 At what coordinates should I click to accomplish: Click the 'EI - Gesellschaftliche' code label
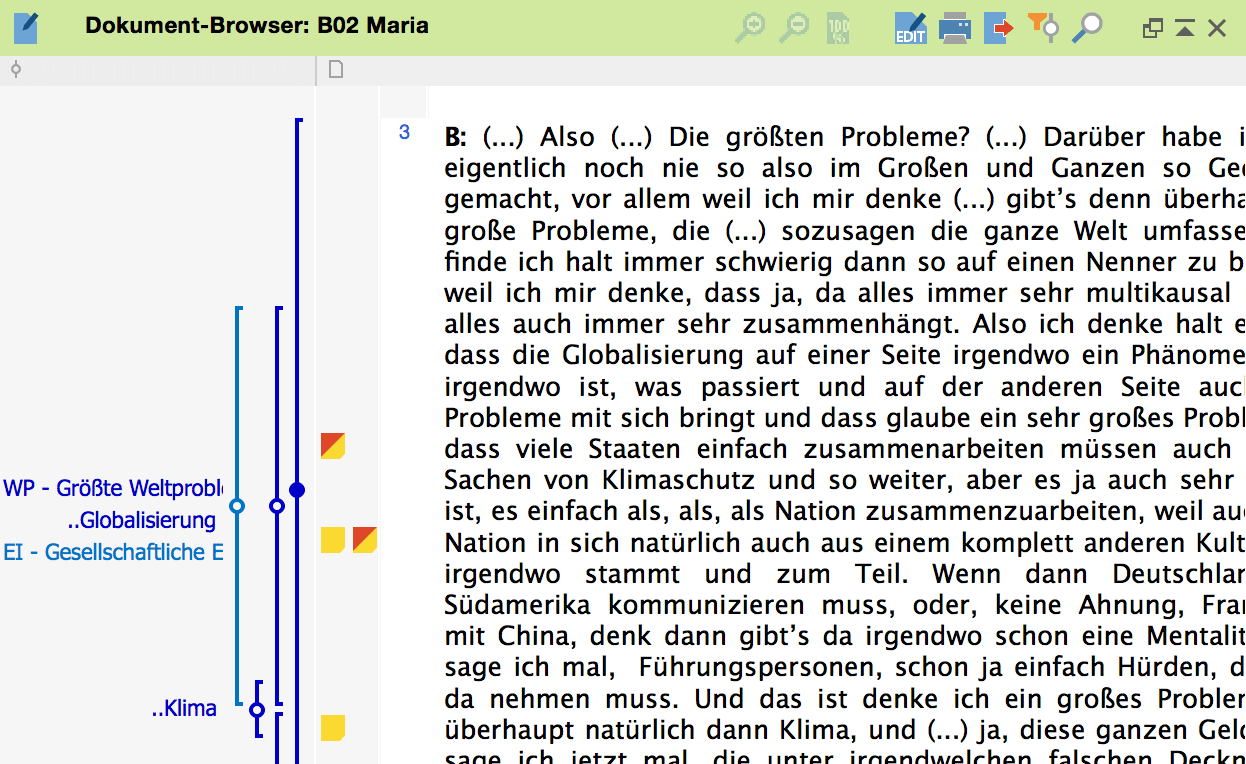[x=112, y=552]
